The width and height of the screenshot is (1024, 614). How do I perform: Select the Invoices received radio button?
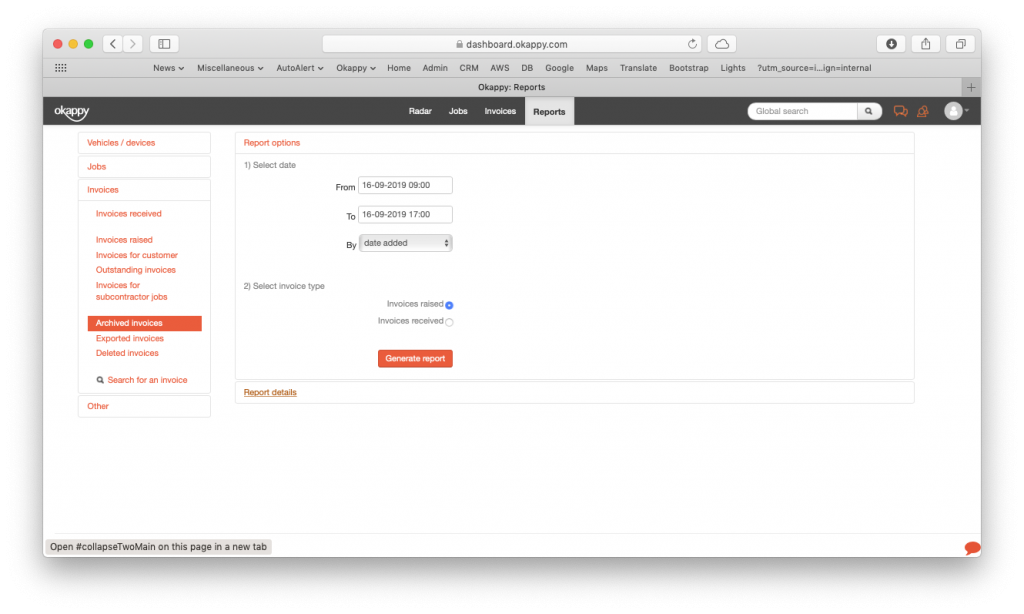449,322
